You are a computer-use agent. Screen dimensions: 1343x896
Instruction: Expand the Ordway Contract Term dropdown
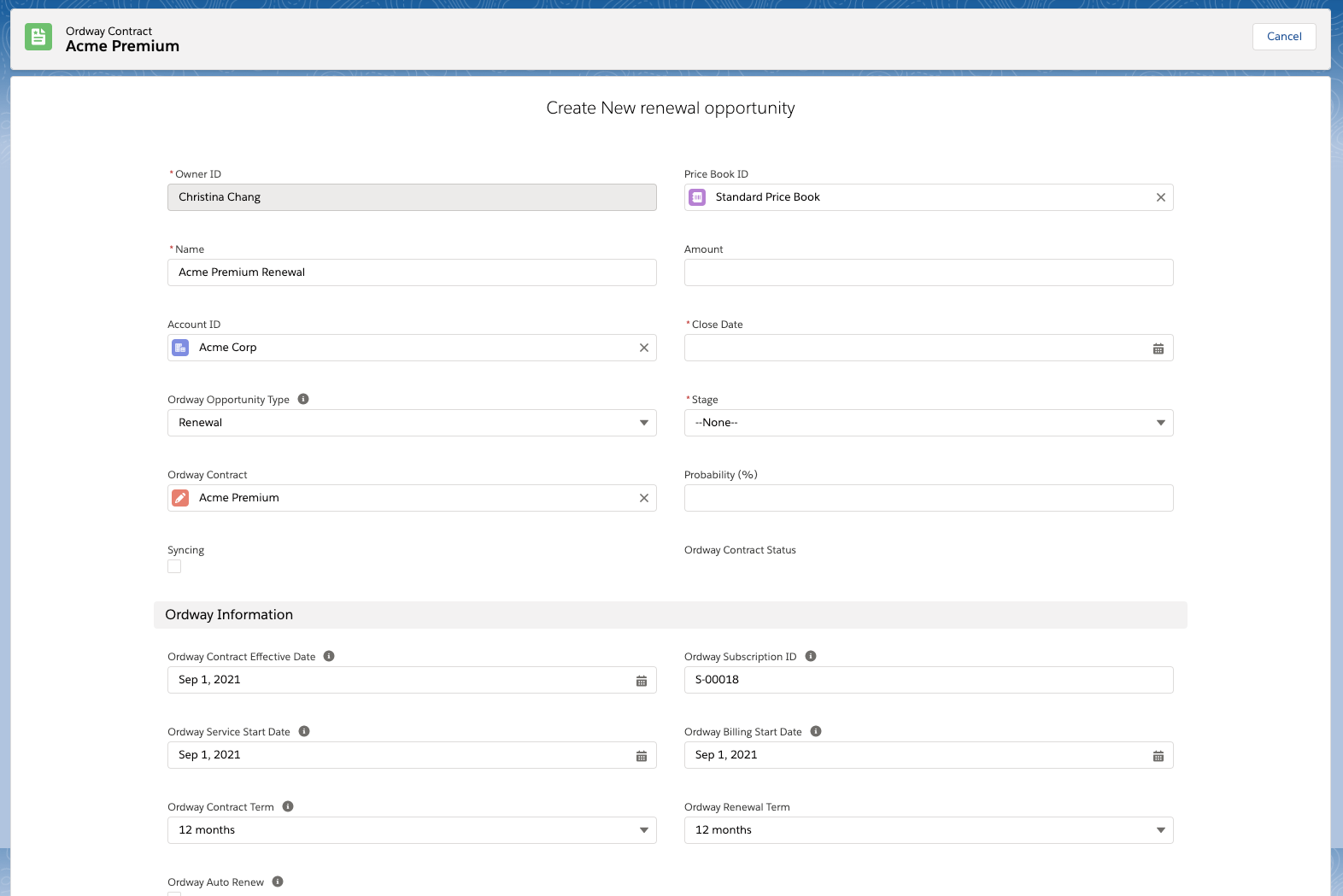tap(412, 830)
